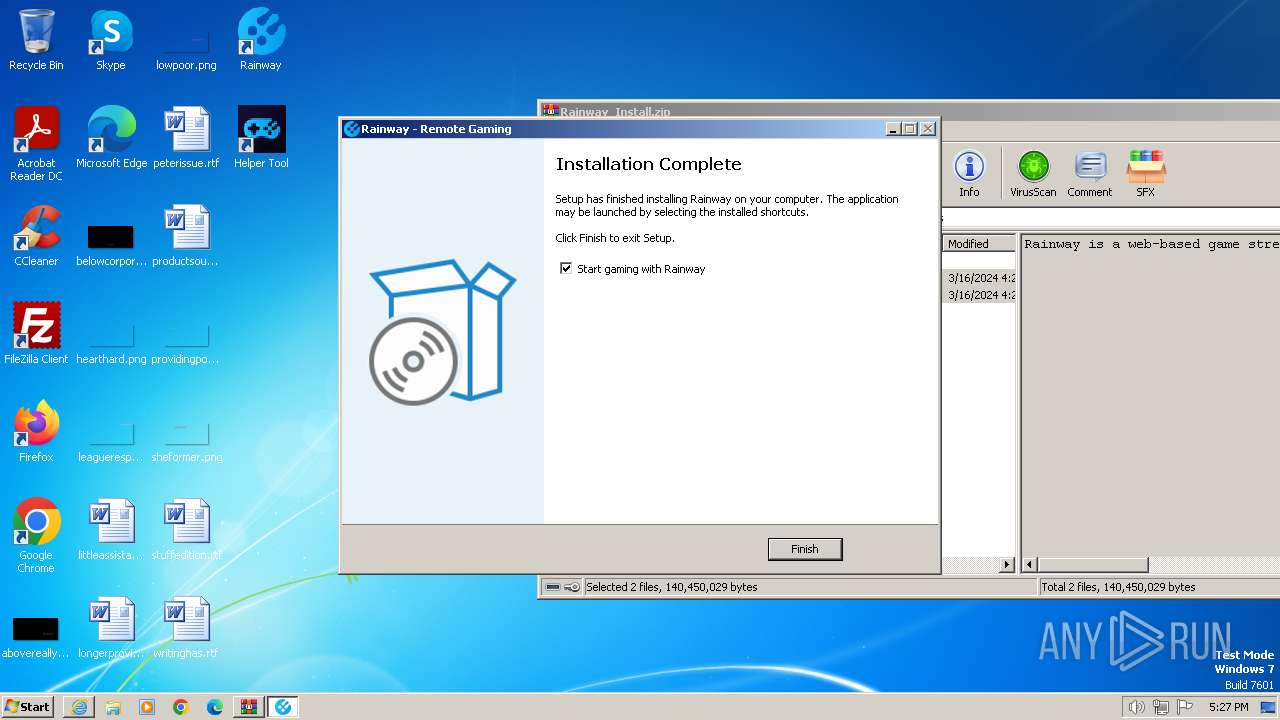Click 'Total 2 files' status bar text
Screen dimensions: 1280x720
1118,587
